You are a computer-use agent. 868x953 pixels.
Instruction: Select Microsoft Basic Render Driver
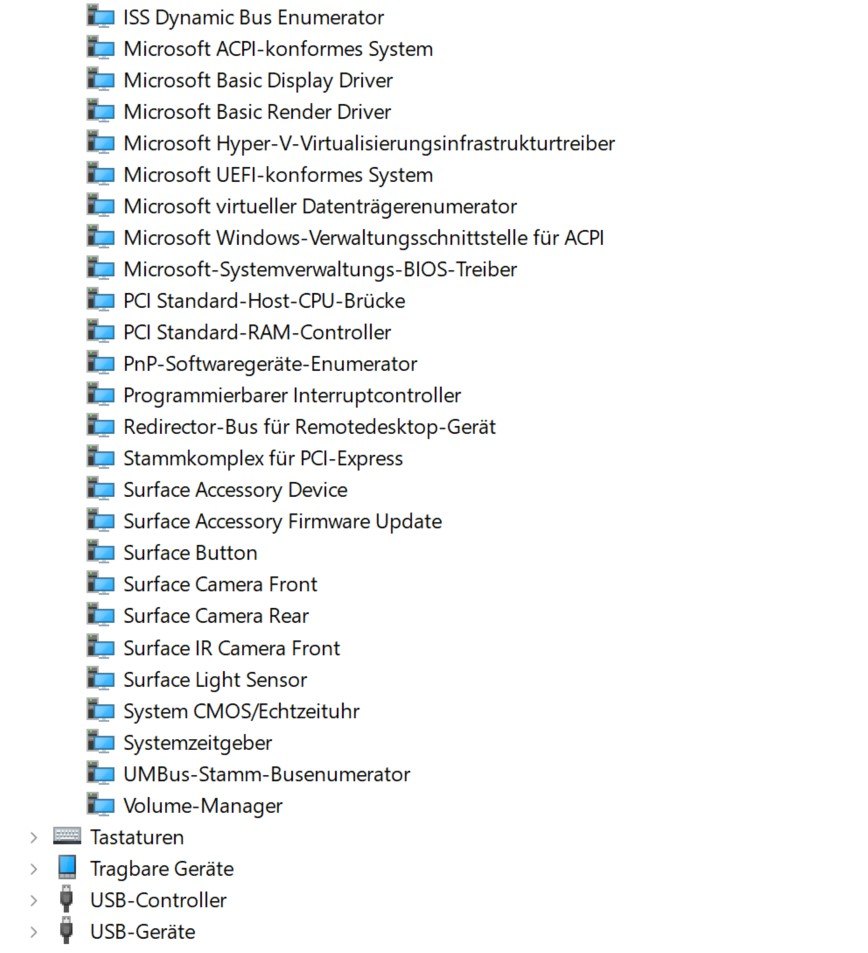257,112
